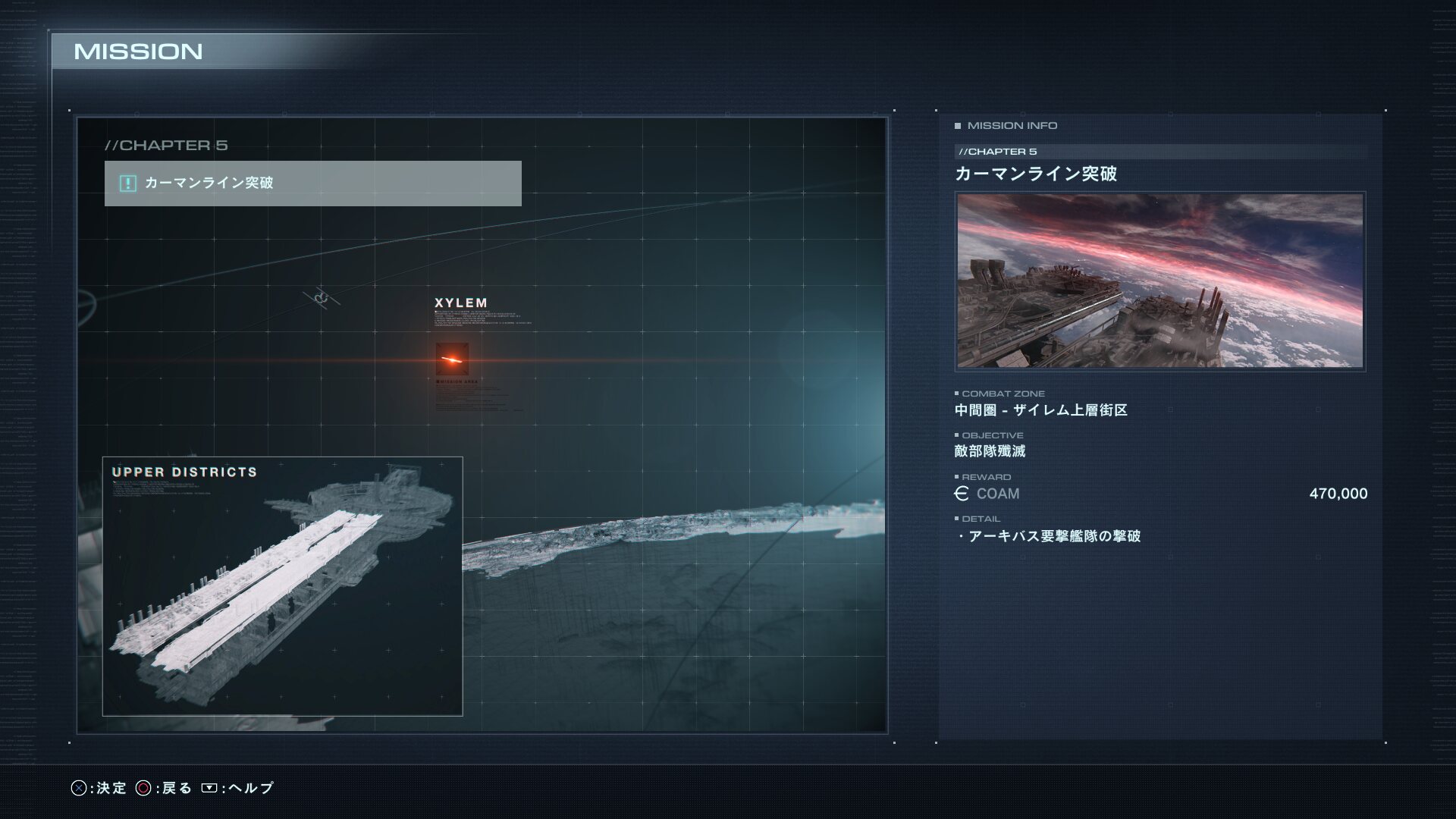Select the カーマンライン突破 mission entry
1456x819 pixels.
coord(312,184)
